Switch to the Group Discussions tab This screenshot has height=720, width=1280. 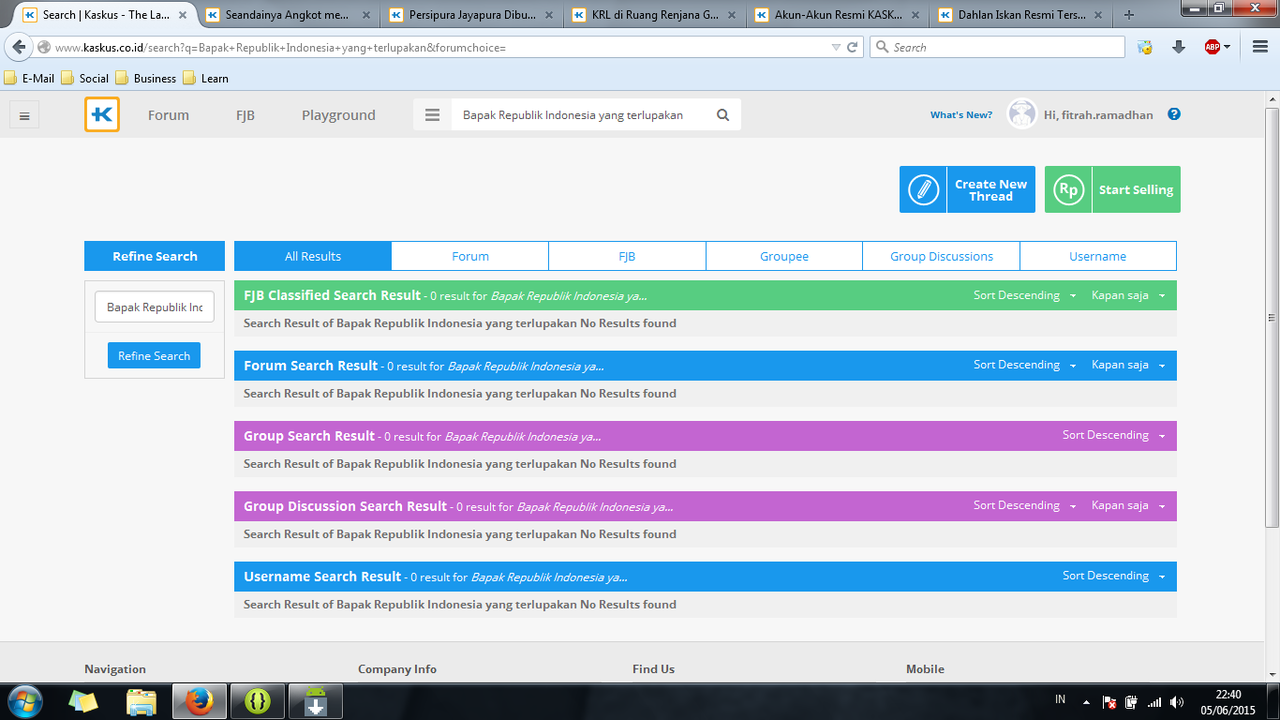point(941,256)
